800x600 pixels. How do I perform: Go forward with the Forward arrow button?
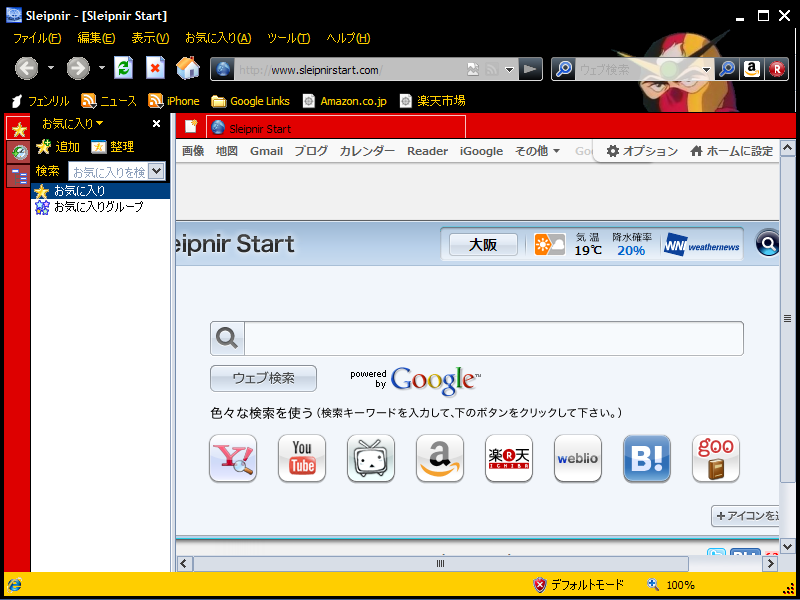tap(78, 68)
